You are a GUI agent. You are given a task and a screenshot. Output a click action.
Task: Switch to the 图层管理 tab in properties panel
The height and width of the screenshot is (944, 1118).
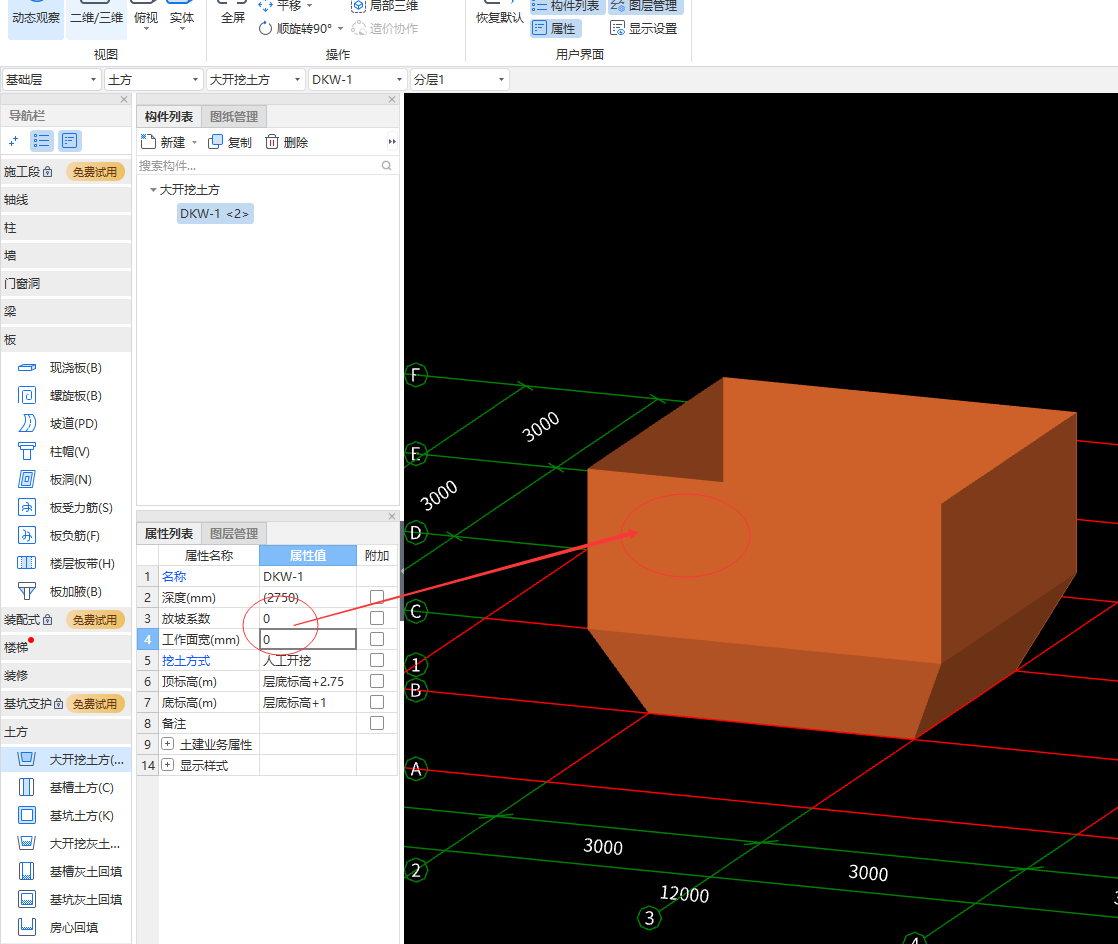coord(234,533)
